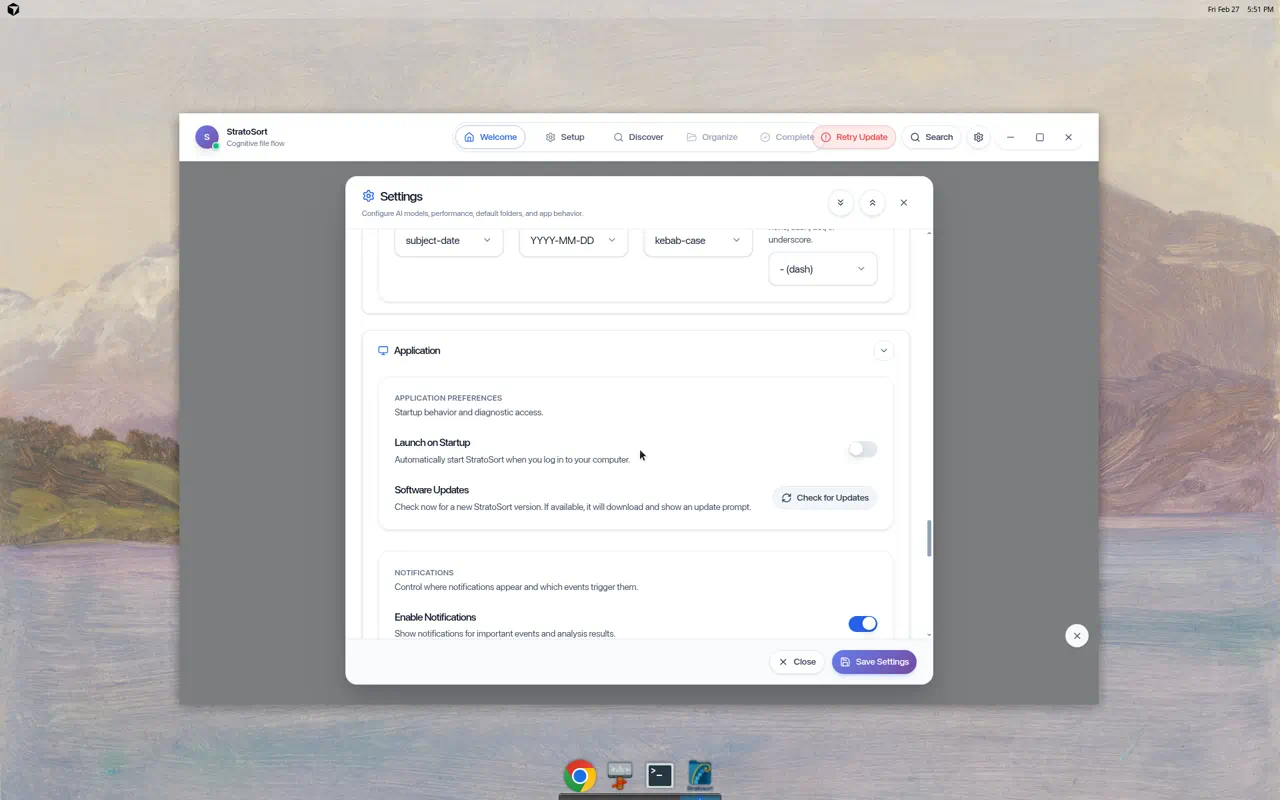Screen dimensions: 1280x800
Task: Open the terminal from the taskbar
Action: click(659, 775)
